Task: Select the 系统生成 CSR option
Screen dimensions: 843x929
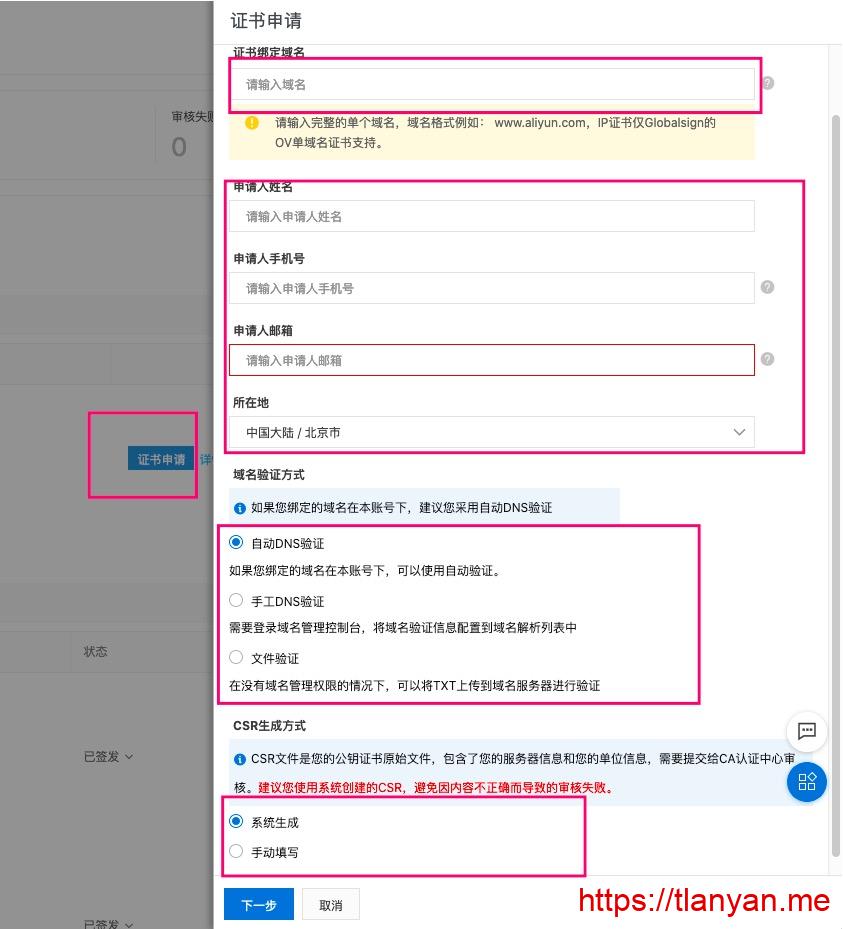Action: [235, 821]
